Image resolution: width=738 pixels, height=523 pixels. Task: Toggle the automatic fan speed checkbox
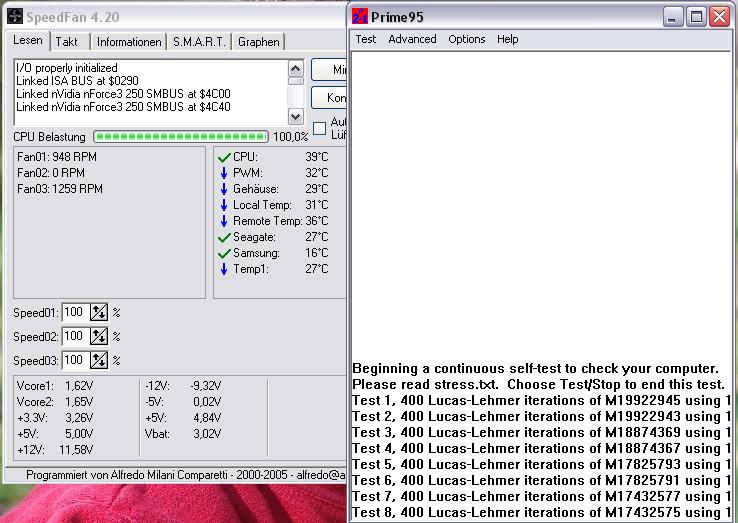[319, 129]
